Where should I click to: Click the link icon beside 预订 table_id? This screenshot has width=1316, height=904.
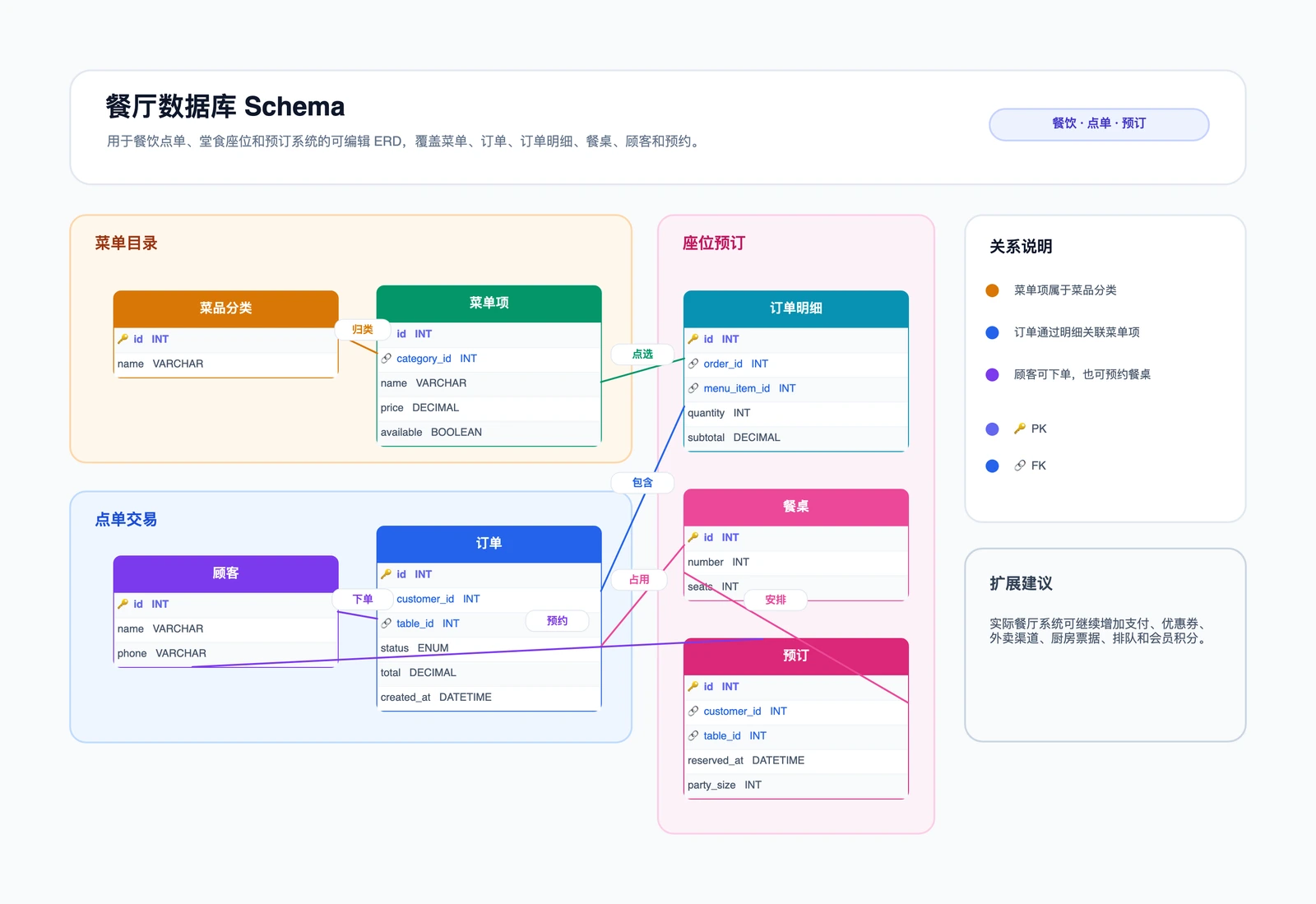693,735
